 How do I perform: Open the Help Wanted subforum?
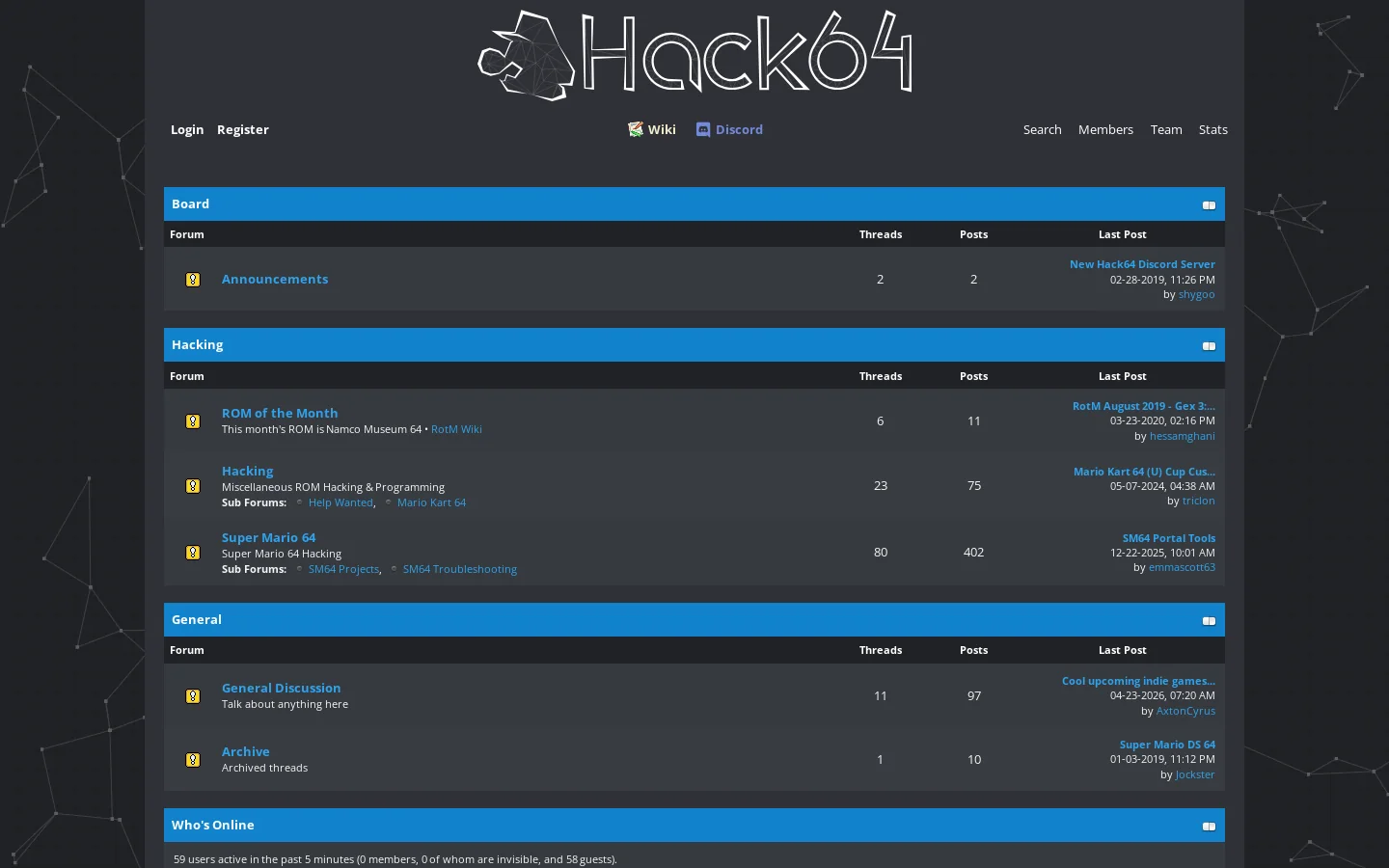(340, 502)
